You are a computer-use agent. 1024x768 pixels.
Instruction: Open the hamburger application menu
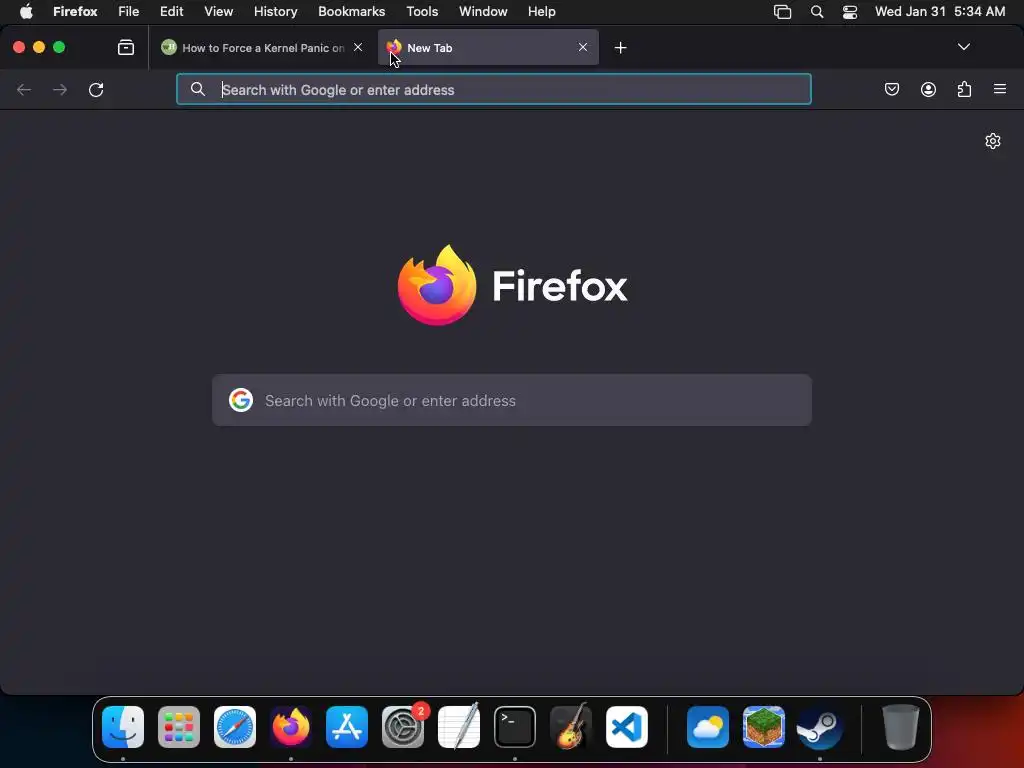click(1000, 89)
